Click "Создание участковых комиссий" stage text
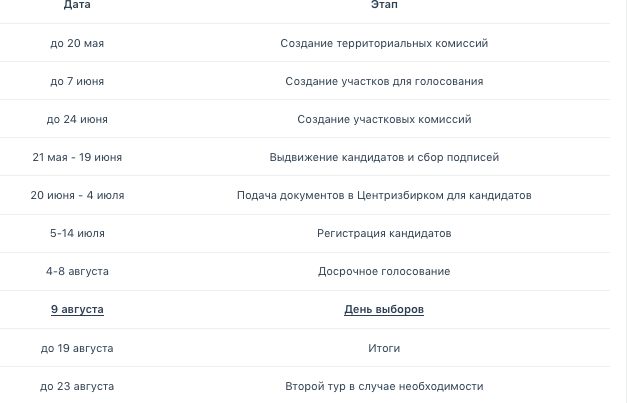This screenshot has height=403, width=627. click(x=384, y=120)
